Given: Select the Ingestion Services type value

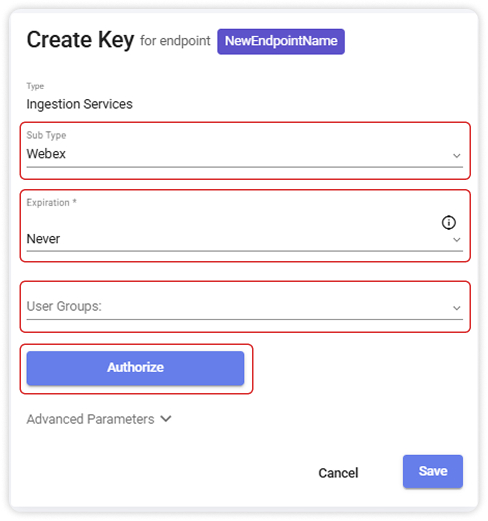Looking at the screenshot, I should pyautogui.click(x=79, y=104).
